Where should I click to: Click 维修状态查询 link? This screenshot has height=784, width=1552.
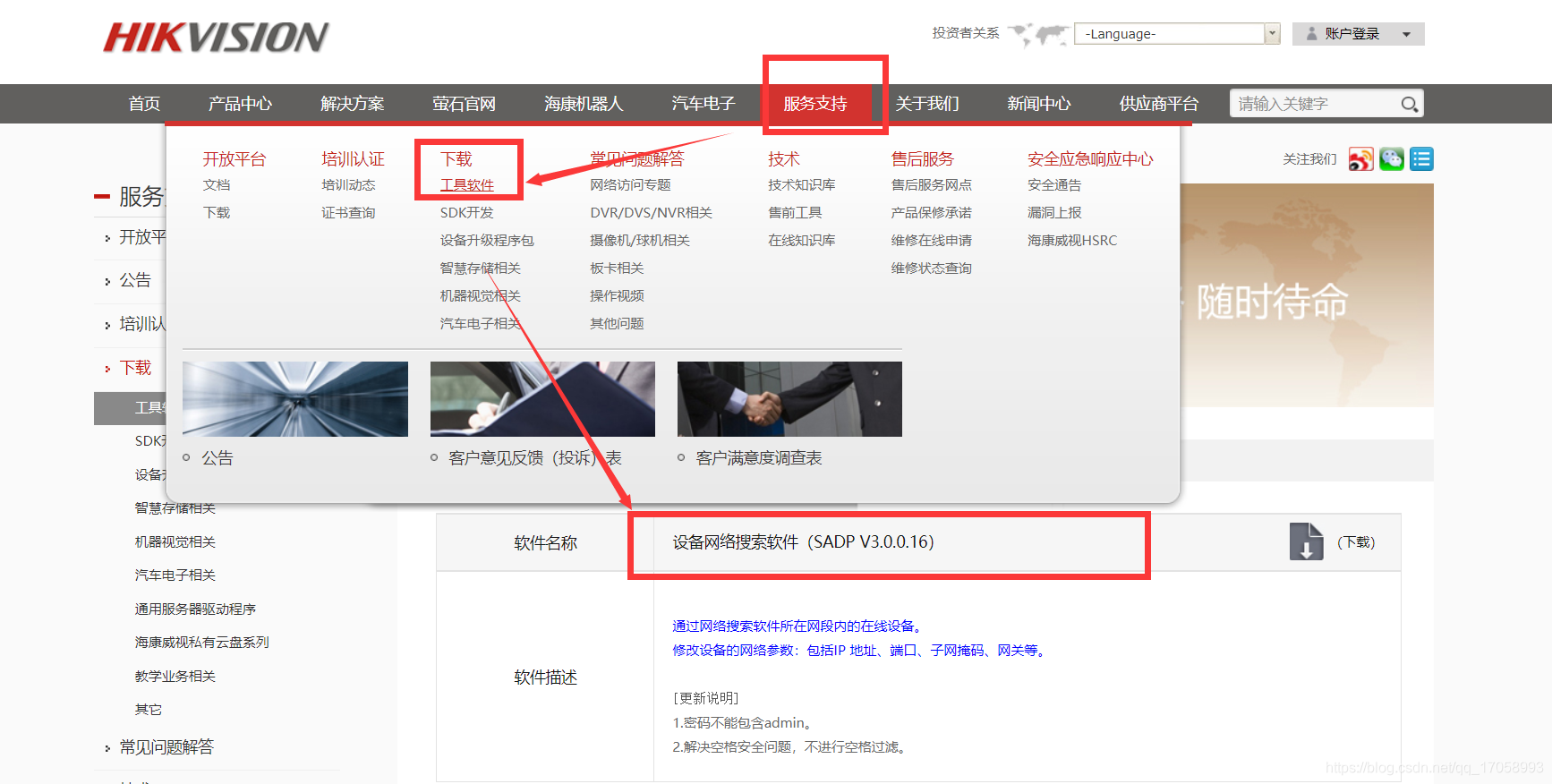click(931, 268)
